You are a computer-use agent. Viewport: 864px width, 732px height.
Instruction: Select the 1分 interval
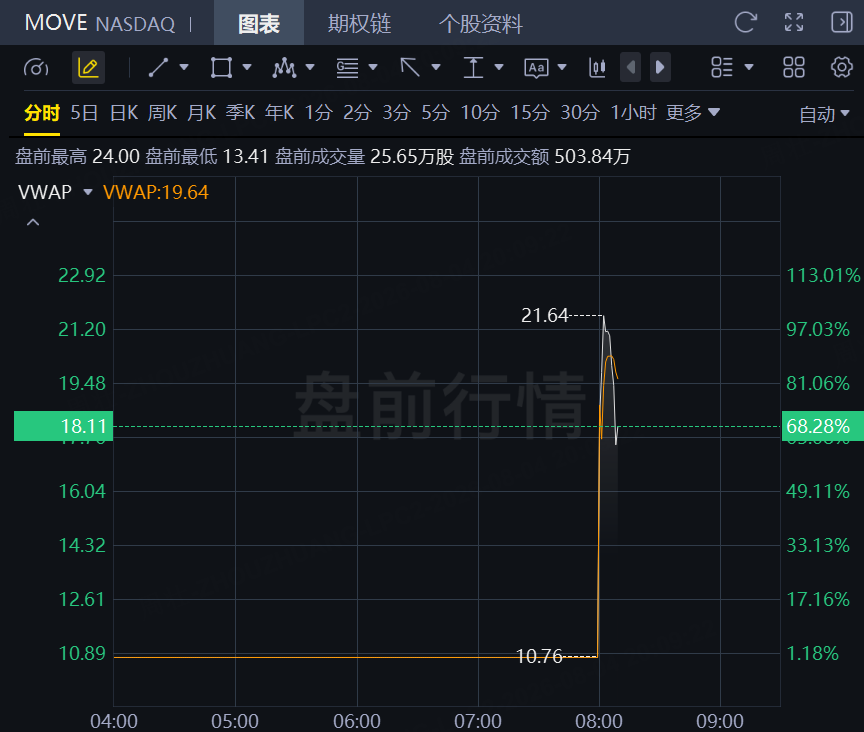[x=318, y=113]
